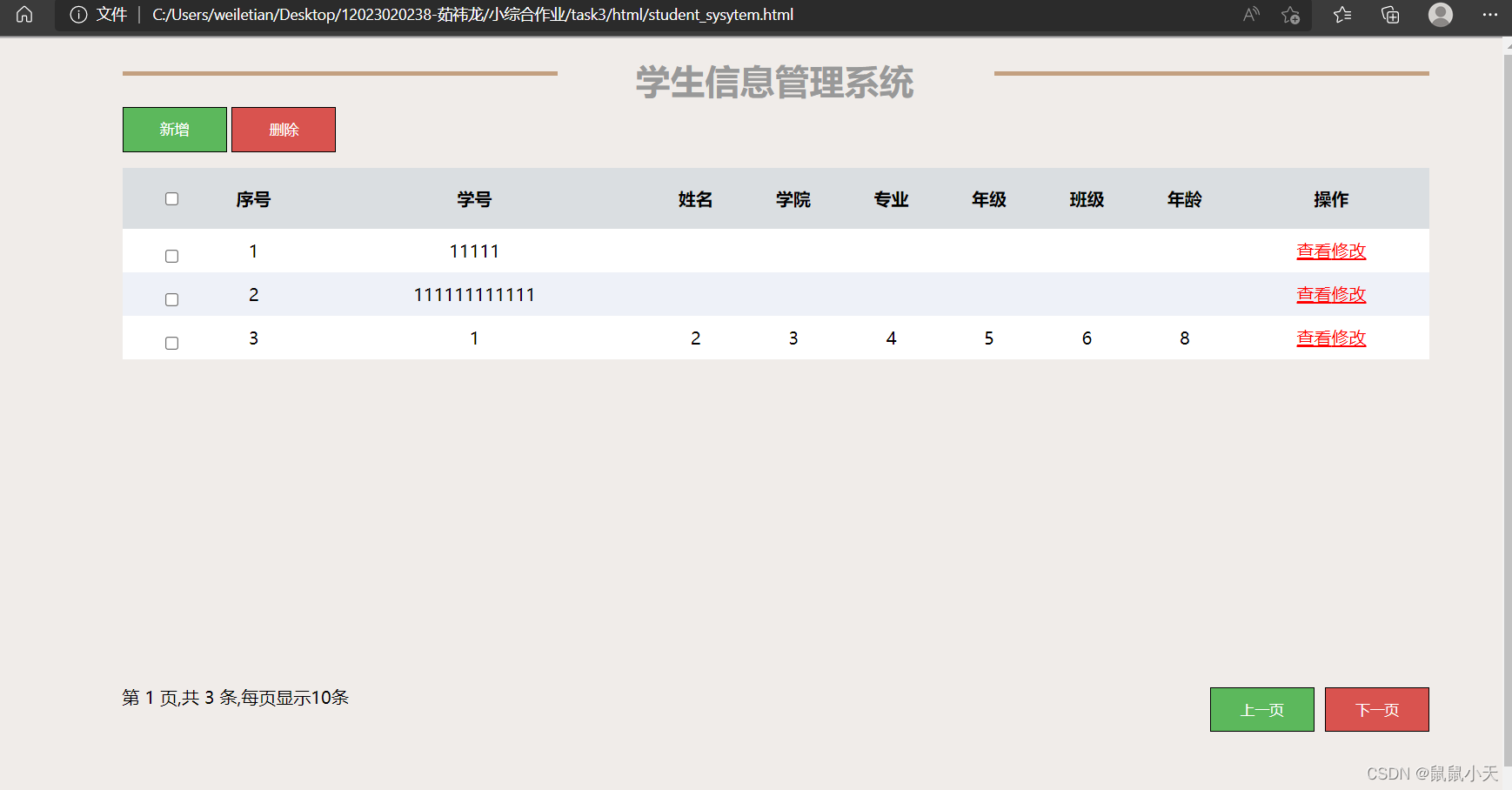Add this page to favorites star icon
Image resolution: width=1512 pixels, height=790 pixels.
pyautogui.click(x=1290, y=15)
